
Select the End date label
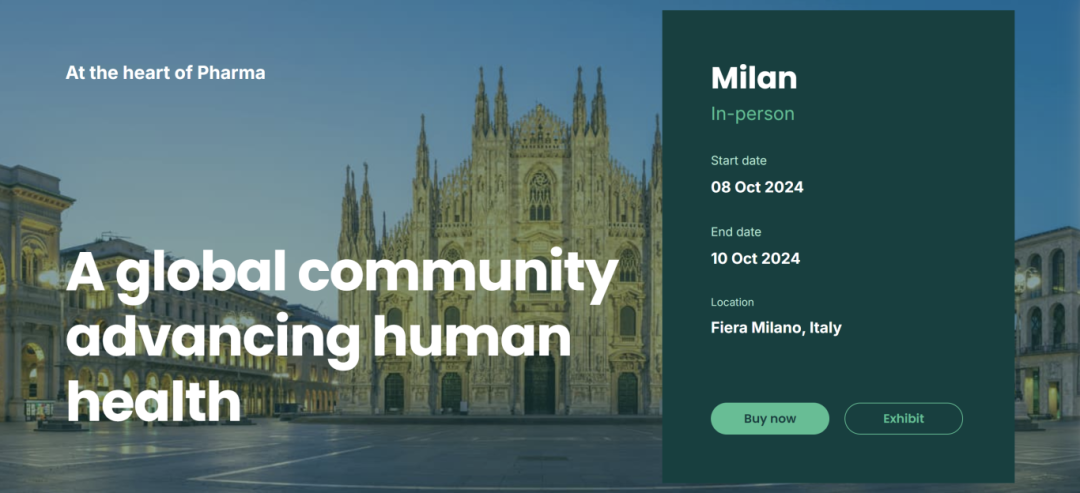[736, 232]
